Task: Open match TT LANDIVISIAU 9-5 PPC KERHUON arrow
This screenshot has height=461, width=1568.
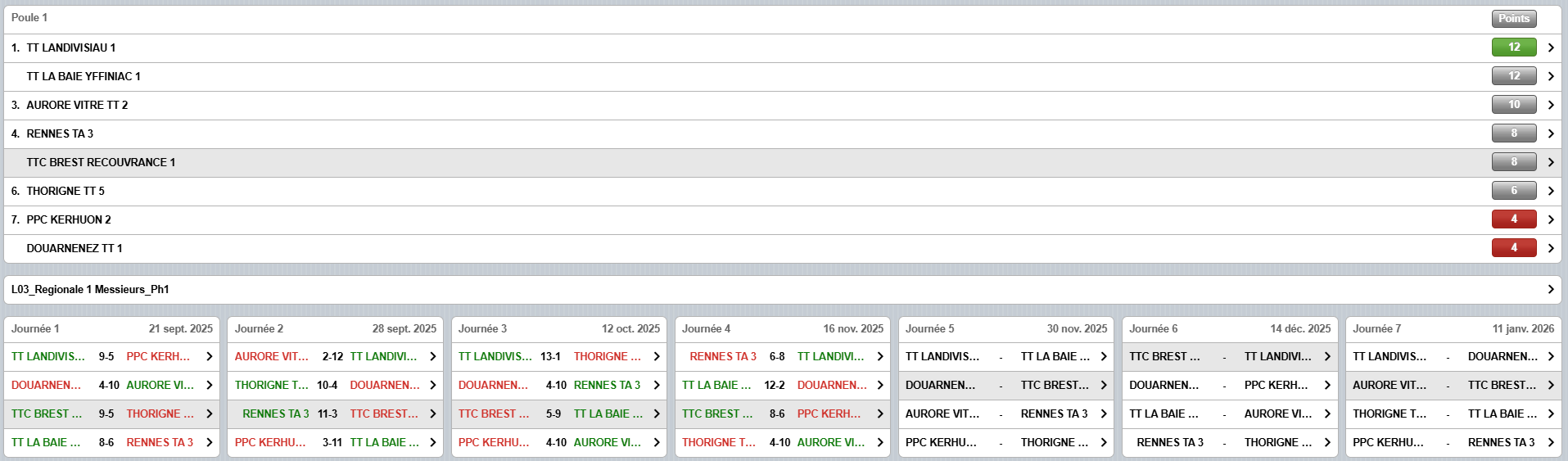Action: (x=210, y=357)
